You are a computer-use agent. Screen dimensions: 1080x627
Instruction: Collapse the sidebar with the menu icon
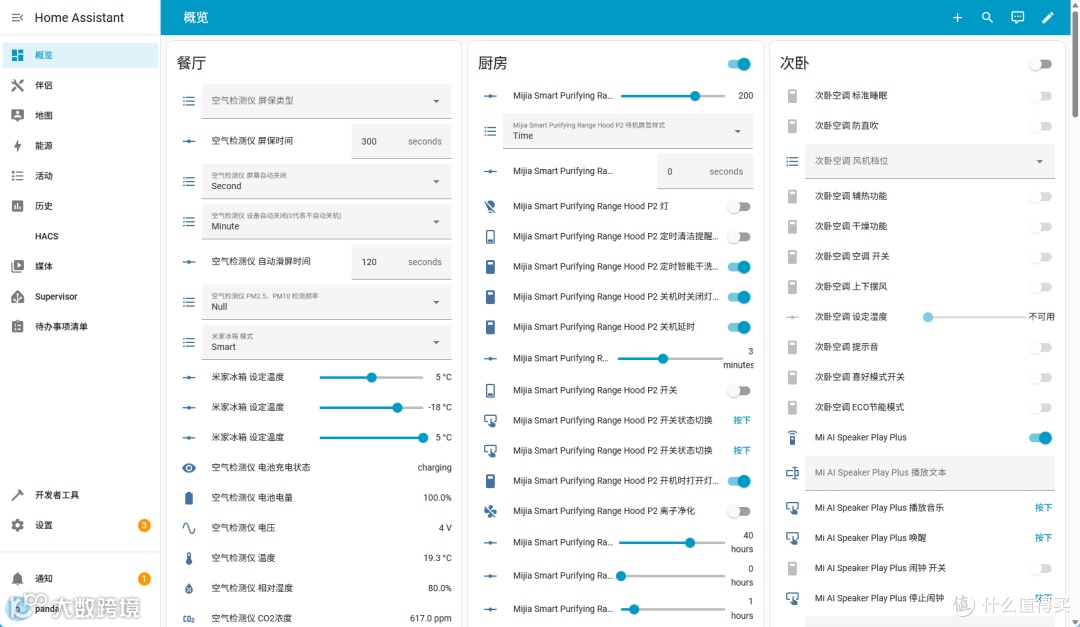point(18,17)
